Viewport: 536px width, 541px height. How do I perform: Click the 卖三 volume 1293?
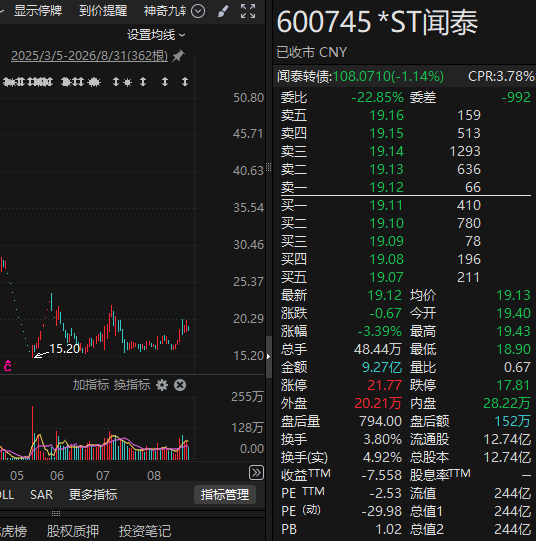pyautogui.click(x=465, y=151)
